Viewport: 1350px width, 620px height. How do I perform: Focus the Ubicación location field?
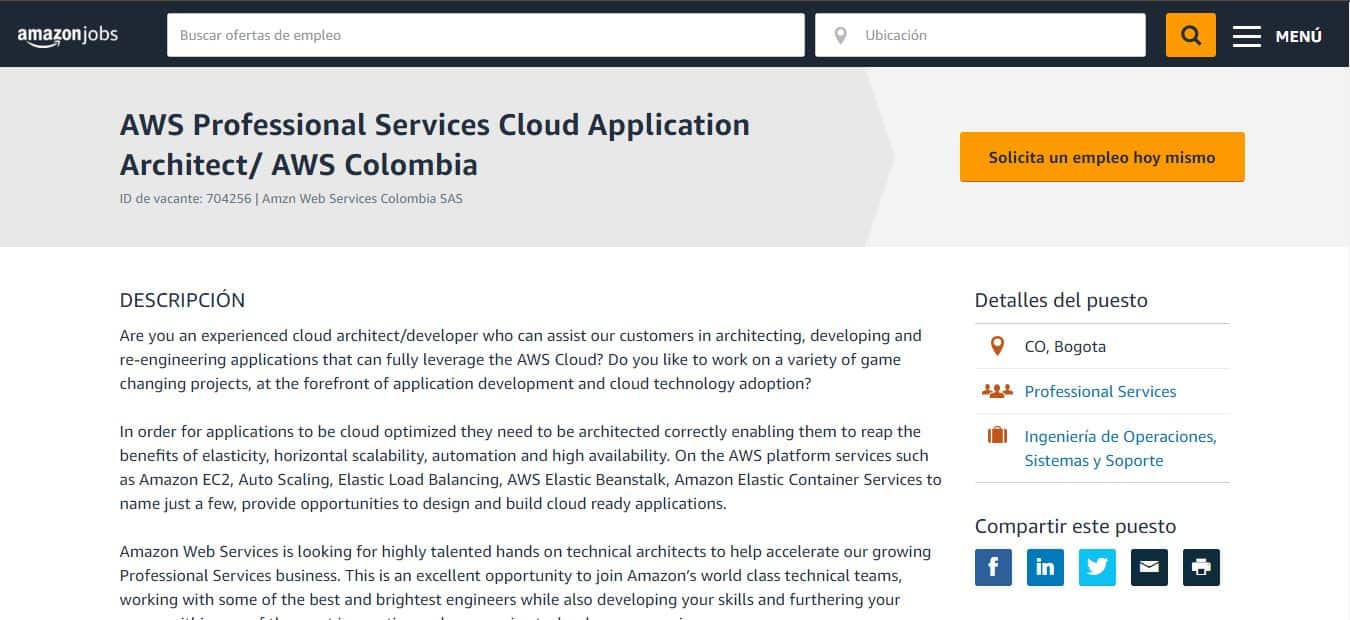point(980,35)
